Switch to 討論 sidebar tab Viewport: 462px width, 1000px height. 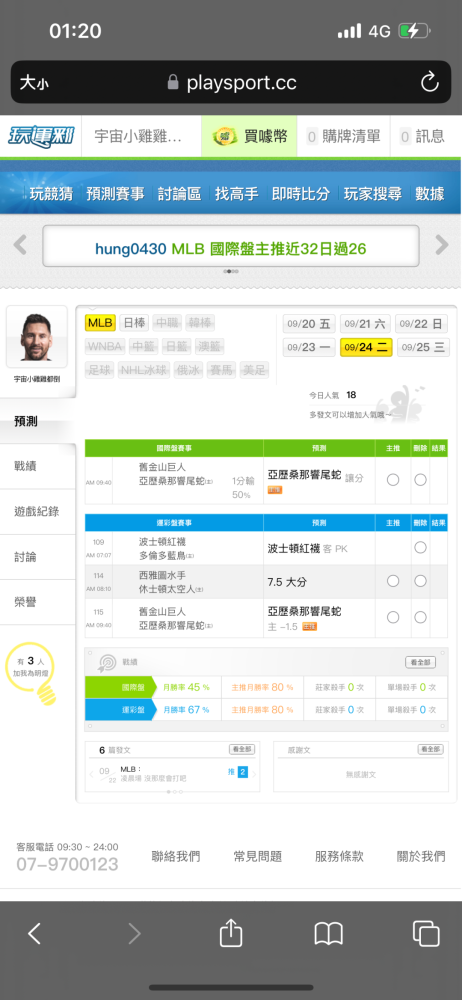[x=38, y=557]
